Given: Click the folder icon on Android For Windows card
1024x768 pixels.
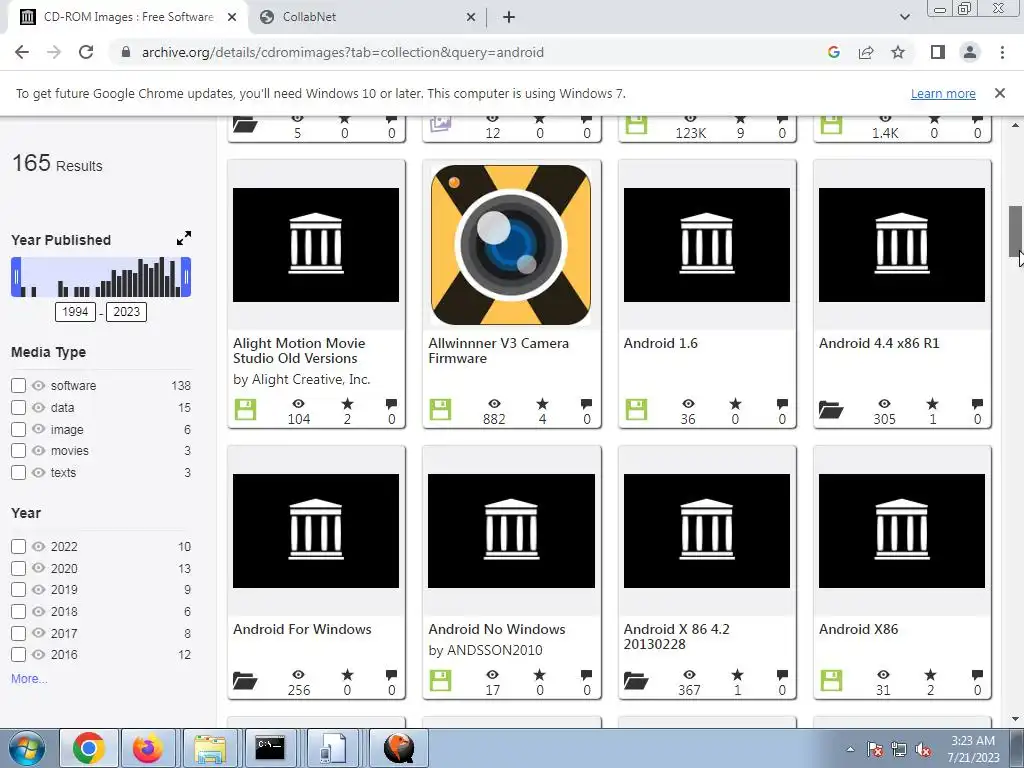Looking at the screenshot, I should coord(245,681).
